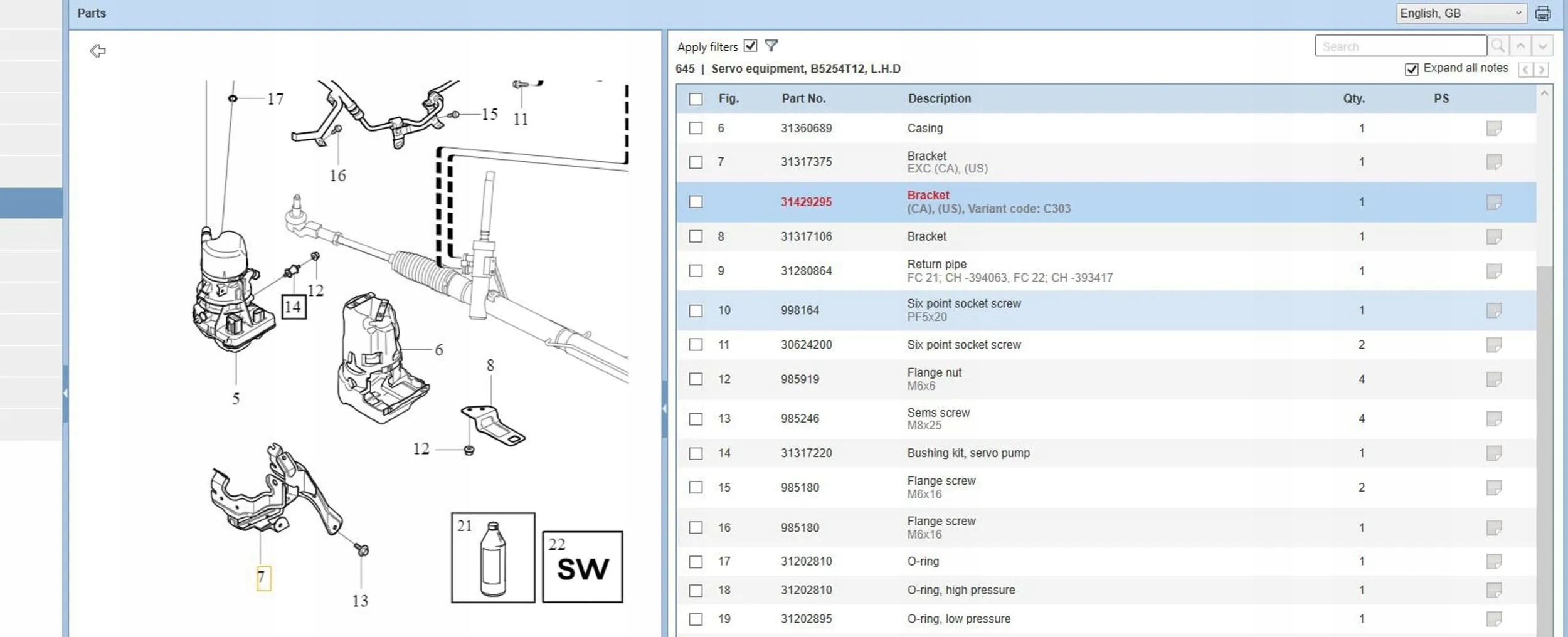Select callout 15 in the diagram
Image resolution: width=1568 pixels, height=637 pixels.
490,115
